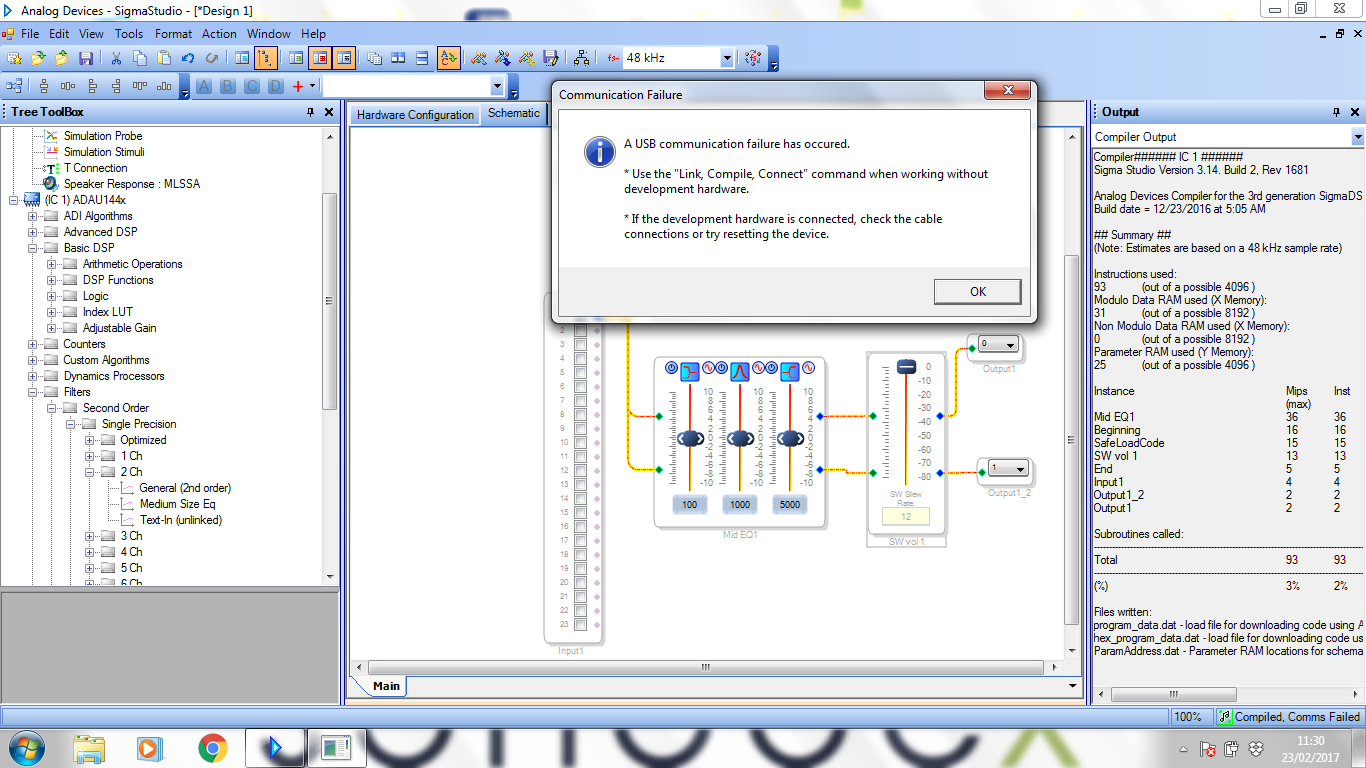Screen dimensions: 1366x768
Task: Select the peak filter icon above the 1000 band
Action: tap(740, 372)
